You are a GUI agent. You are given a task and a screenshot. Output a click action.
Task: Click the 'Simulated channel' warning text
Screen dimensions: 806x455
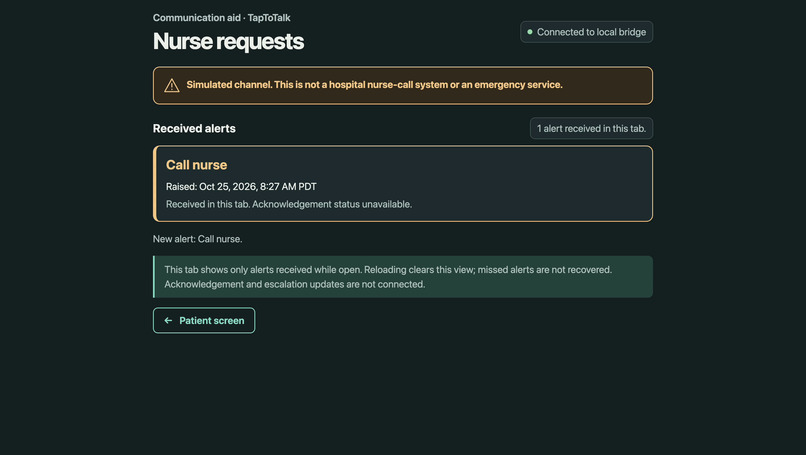374,85
